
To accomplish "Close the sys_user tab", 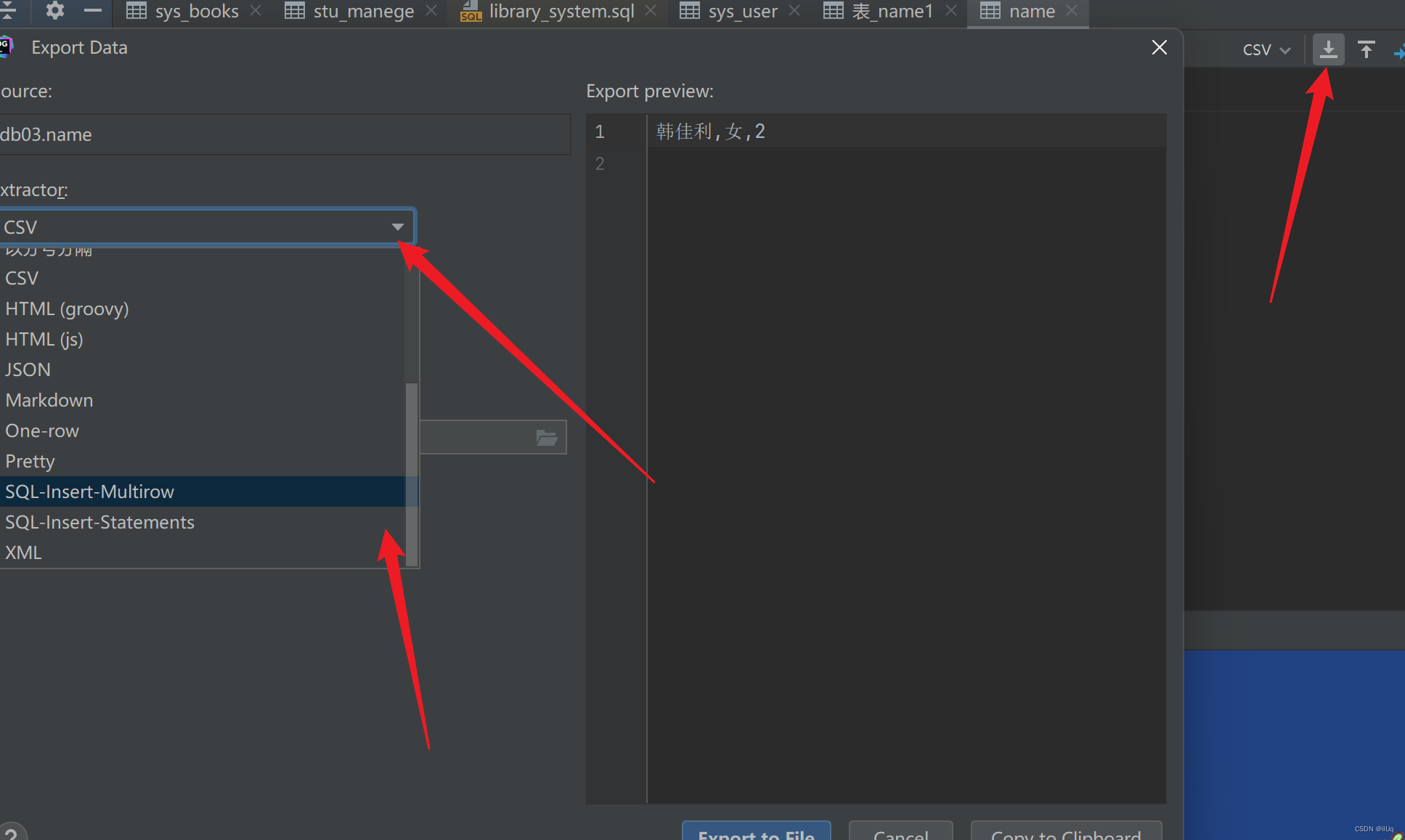I will point(794,11).
